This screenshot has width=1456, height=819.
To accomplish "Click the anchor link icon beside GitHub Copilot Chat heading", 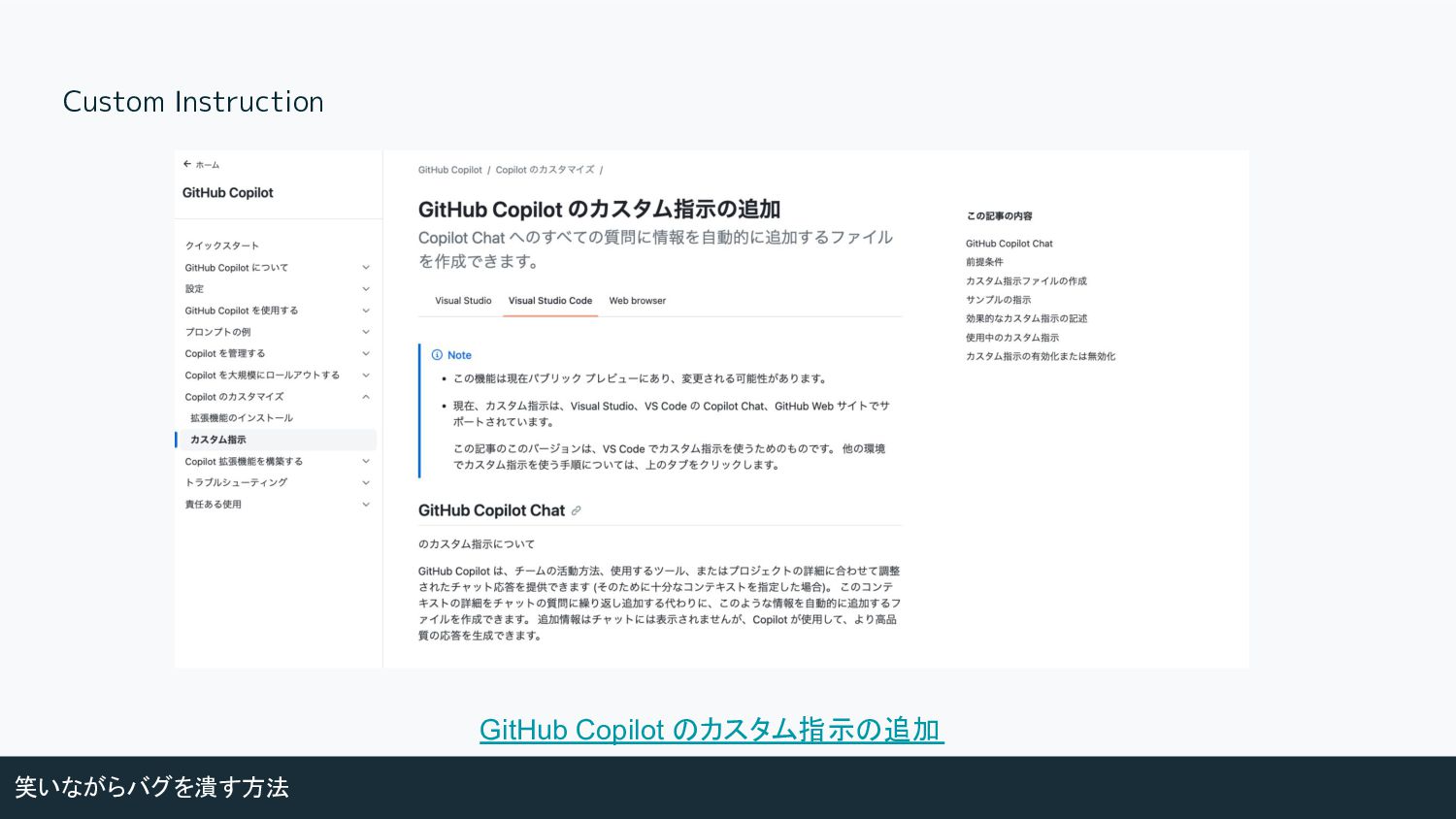I will (576, 510).
